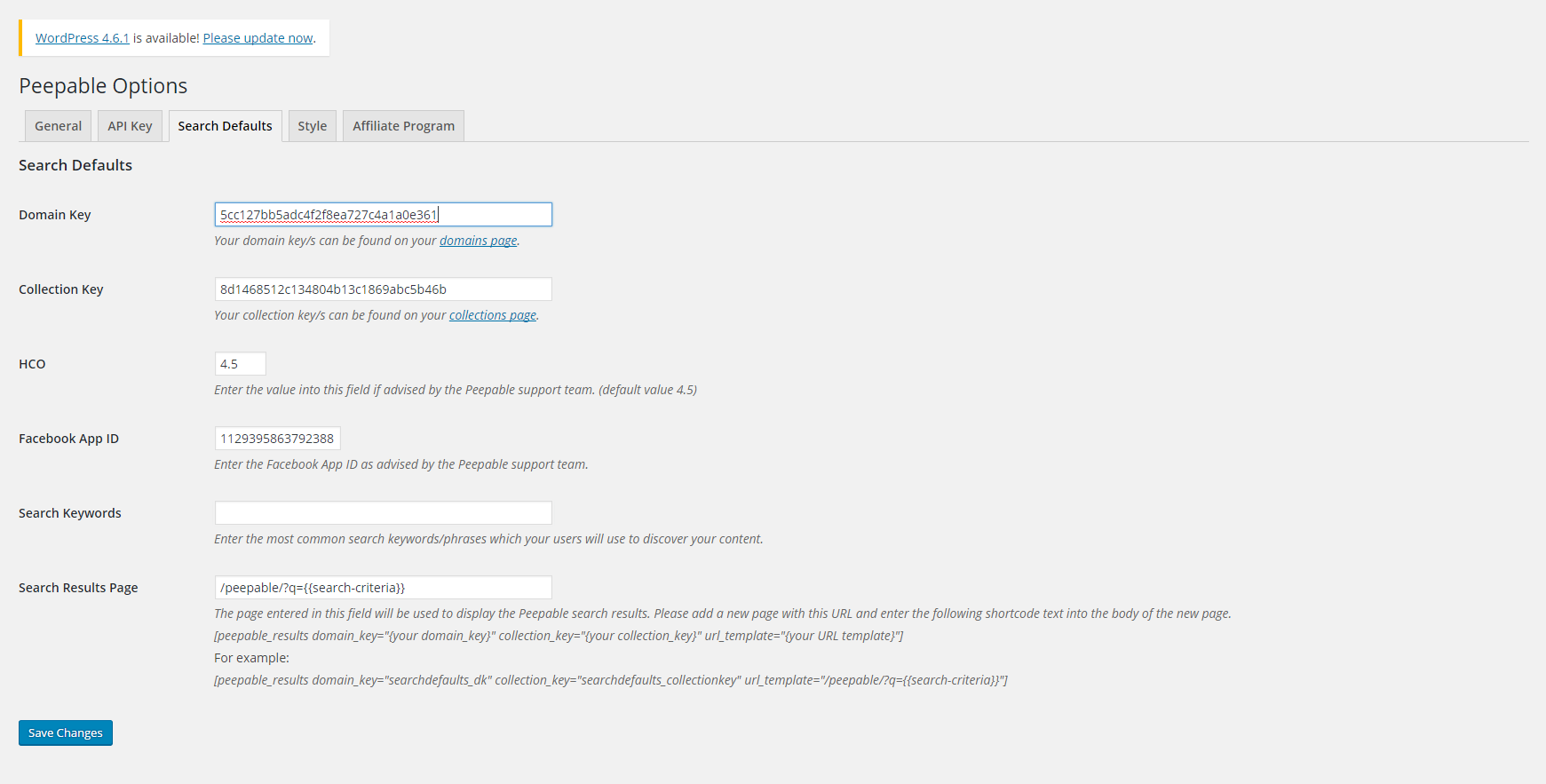Viewport: 1546px width, 784px height.
Task: Click the shortcode template with {your domain_key}
Action: coord(559,636)
